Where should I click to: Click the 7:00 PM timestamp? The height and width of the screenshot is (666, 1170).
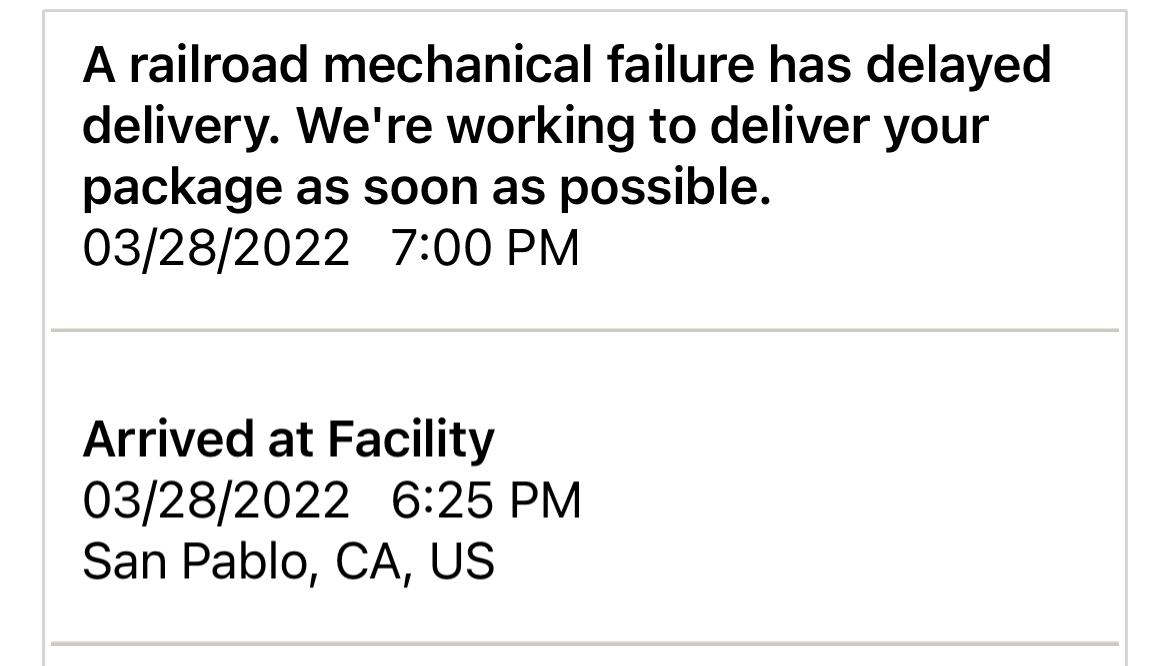click(x=485, y=248)
